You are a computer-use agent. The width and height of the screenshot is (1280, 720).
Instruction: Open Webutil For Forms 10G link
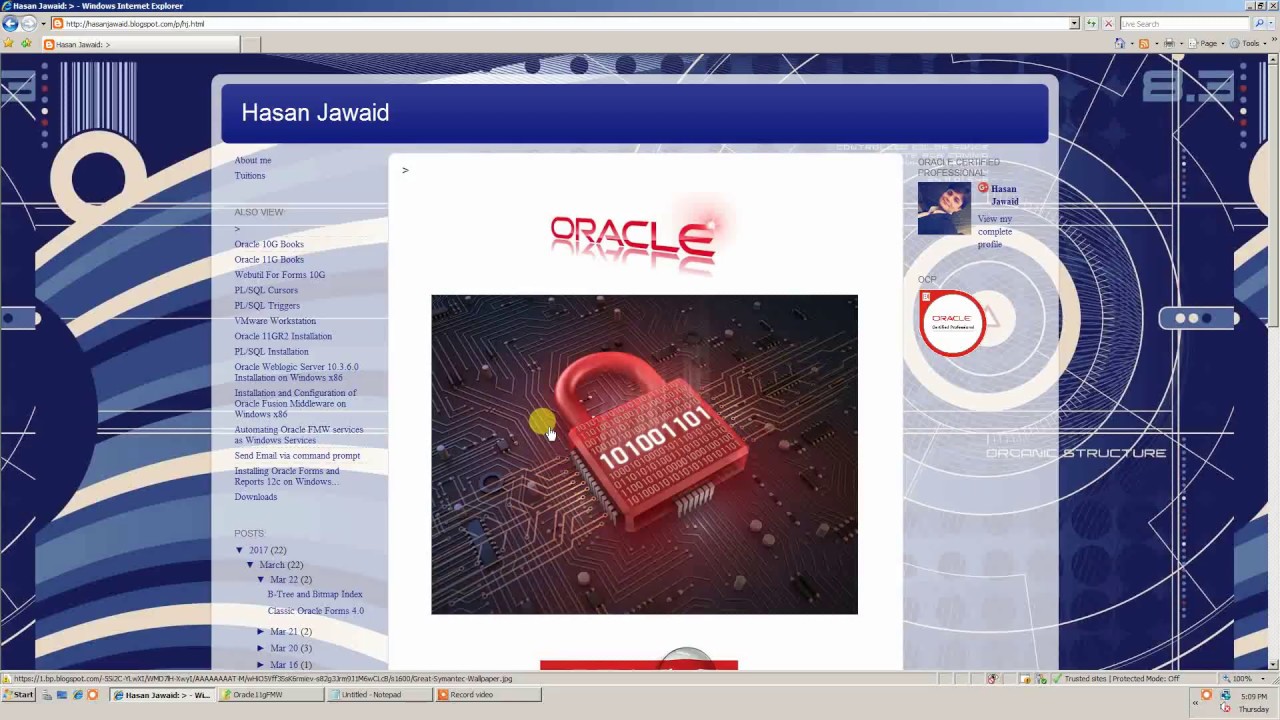pos(280,275)
